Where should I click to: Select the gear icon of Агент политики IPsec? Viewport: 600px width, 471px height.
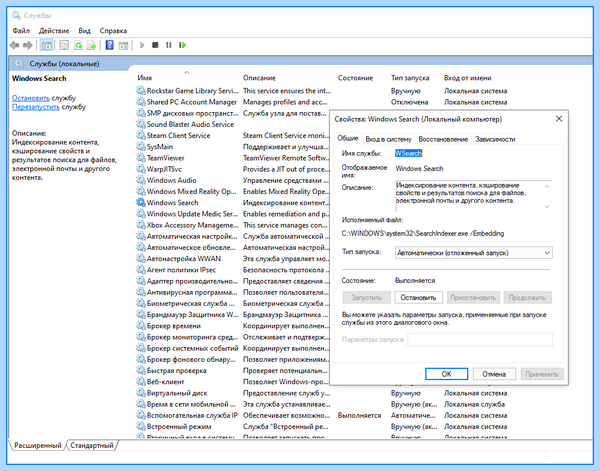point(141,270)
